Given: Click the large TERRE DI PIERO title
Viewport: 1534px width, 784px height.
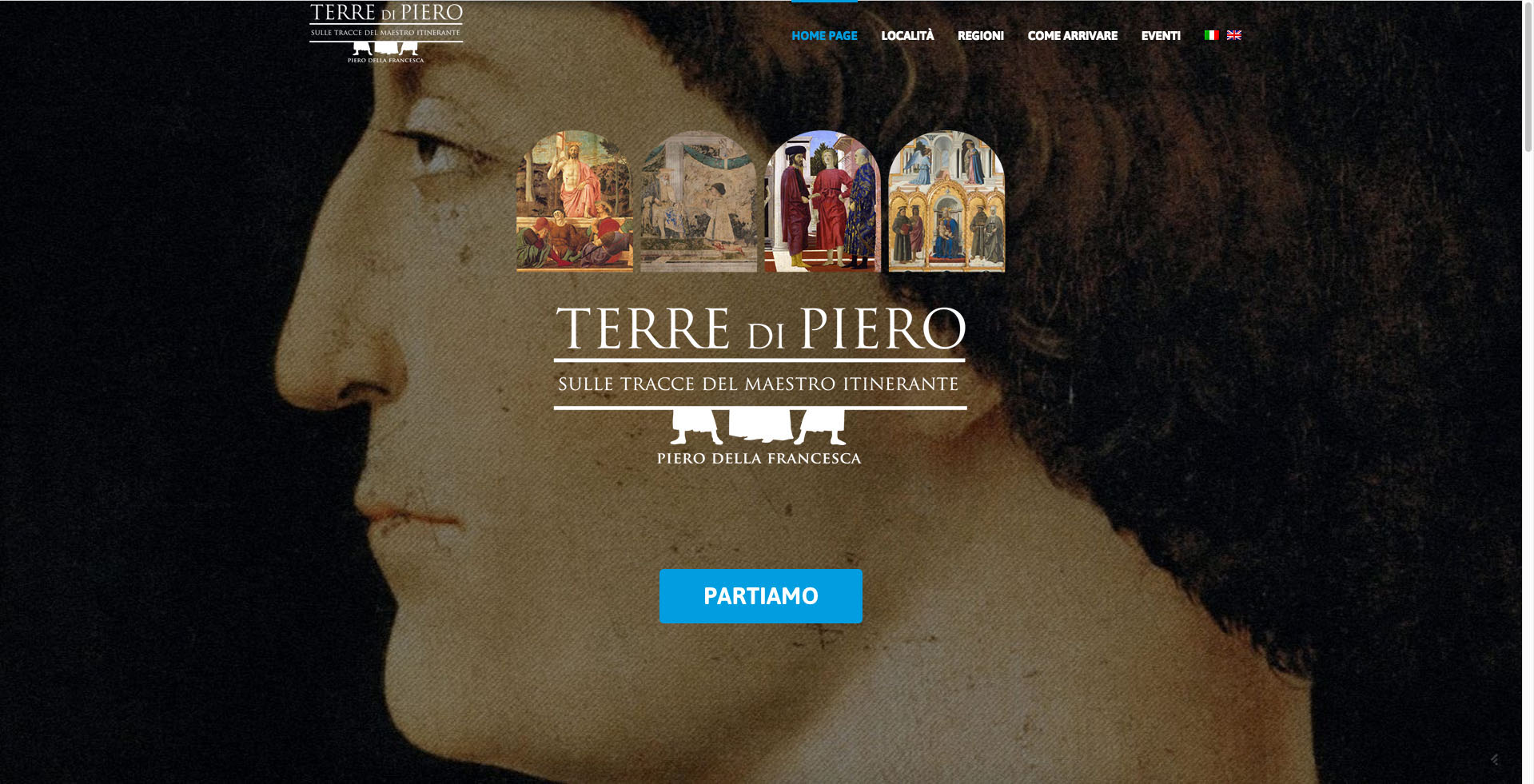Looking at the screenshot, I should pyautogui.click(x=760, y=329).
